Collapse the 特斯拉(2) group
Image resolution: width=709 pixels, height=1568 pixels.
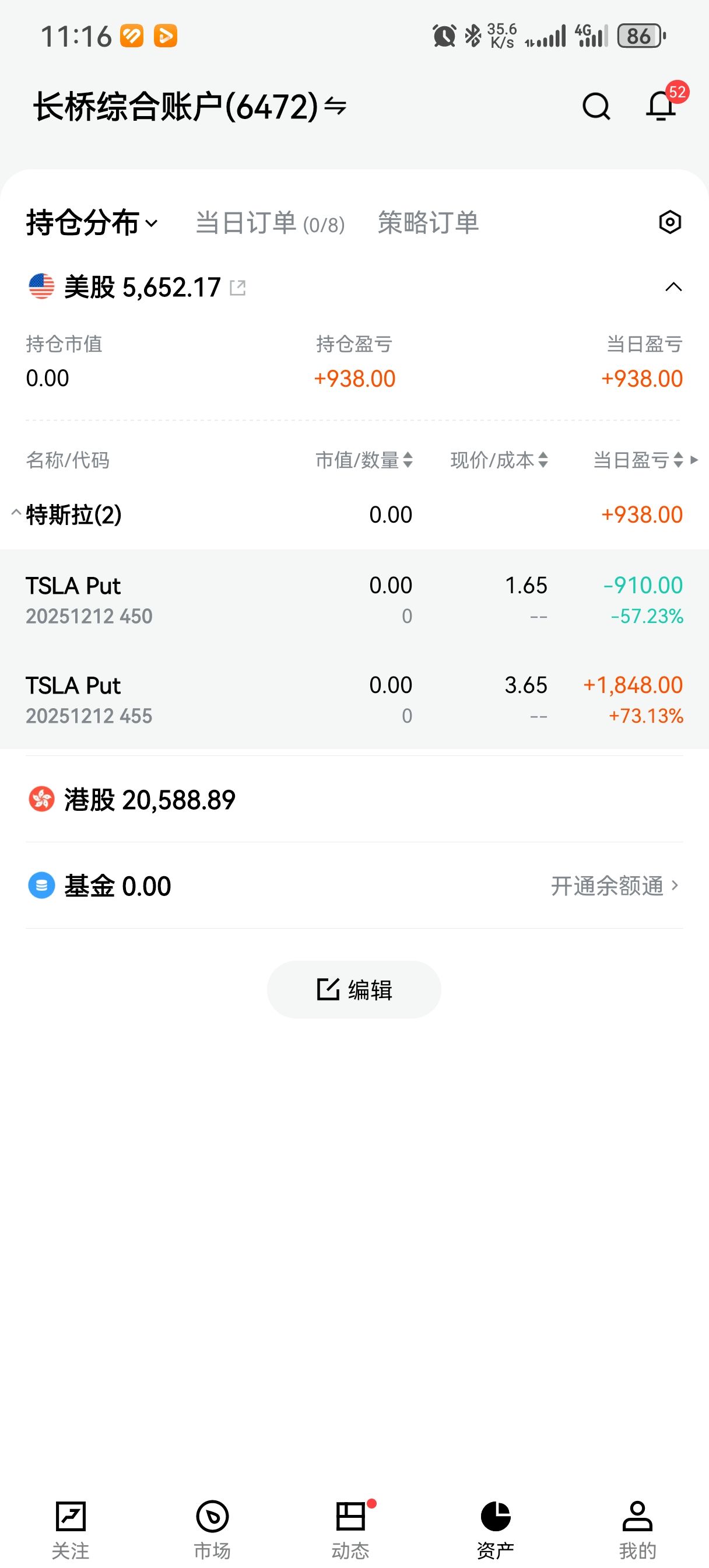pos(16,513)
